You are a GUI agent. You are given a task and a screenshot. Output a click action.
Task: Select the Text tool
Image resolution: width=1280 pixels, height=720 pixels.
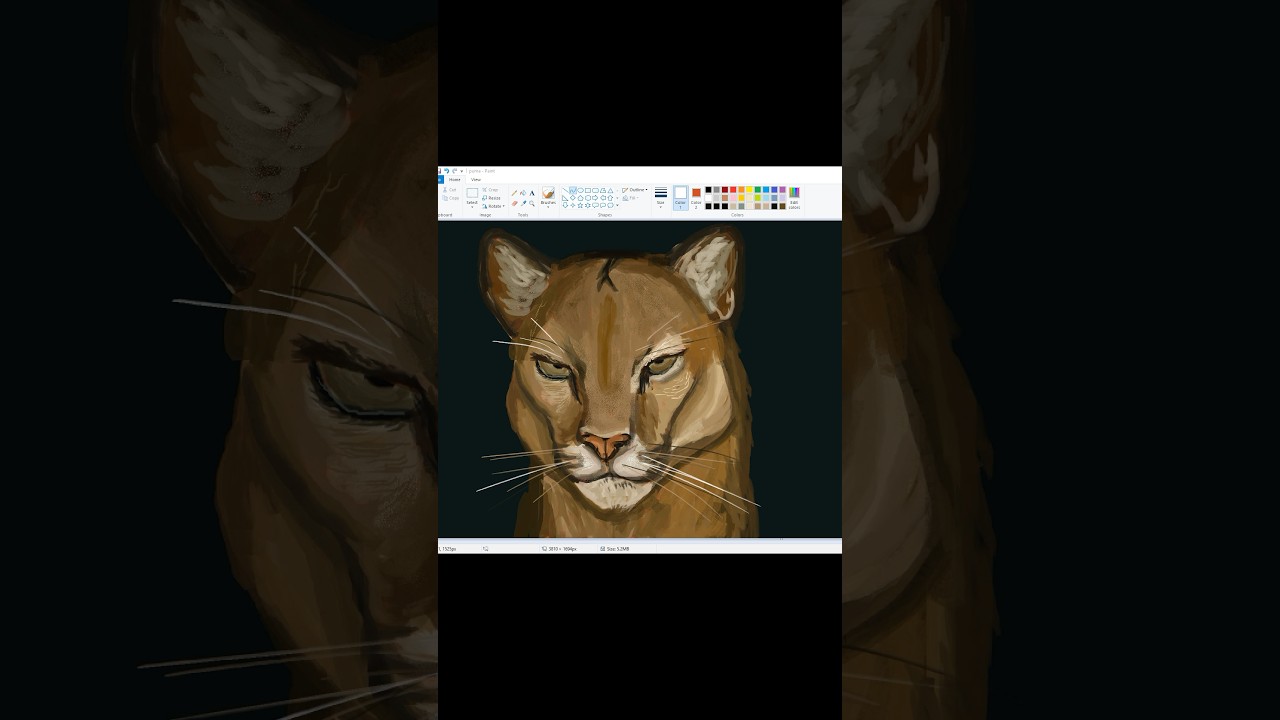click(x=532, y=193)
